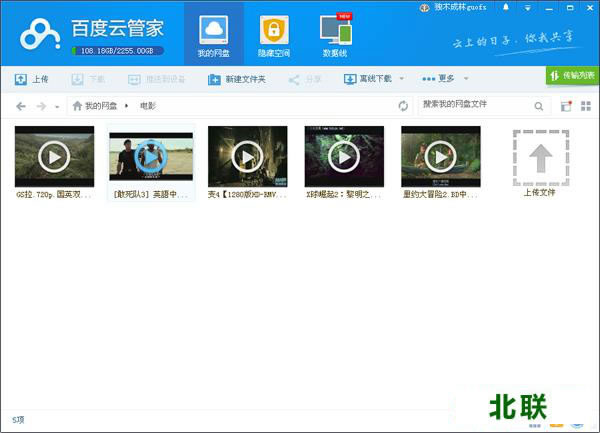Screen dimensions: 600x433
Task: Expand the 离线下载 dropdown arrow
Action: (402, 78)
